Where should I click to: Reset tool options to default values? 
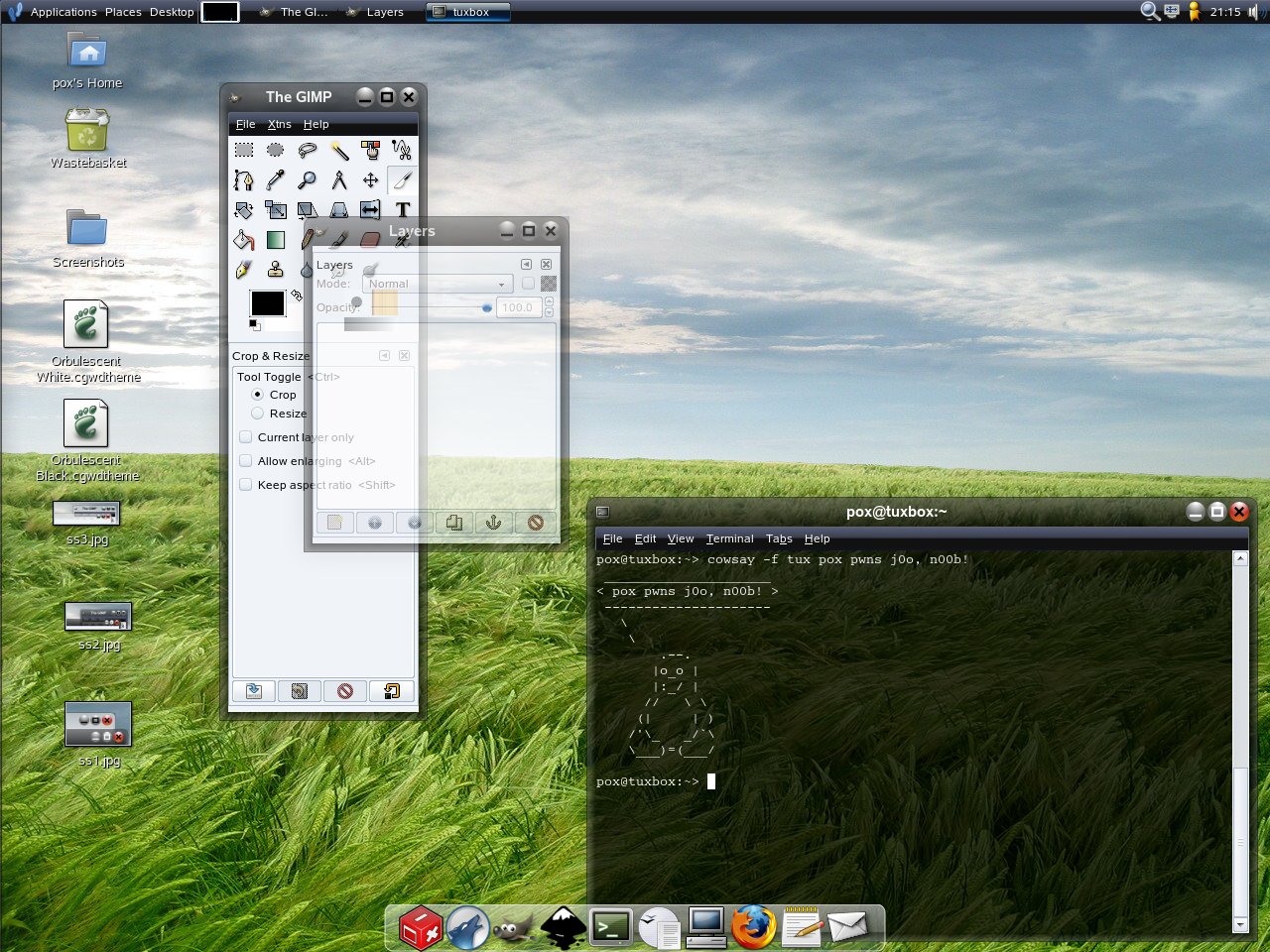coord(392,691)
